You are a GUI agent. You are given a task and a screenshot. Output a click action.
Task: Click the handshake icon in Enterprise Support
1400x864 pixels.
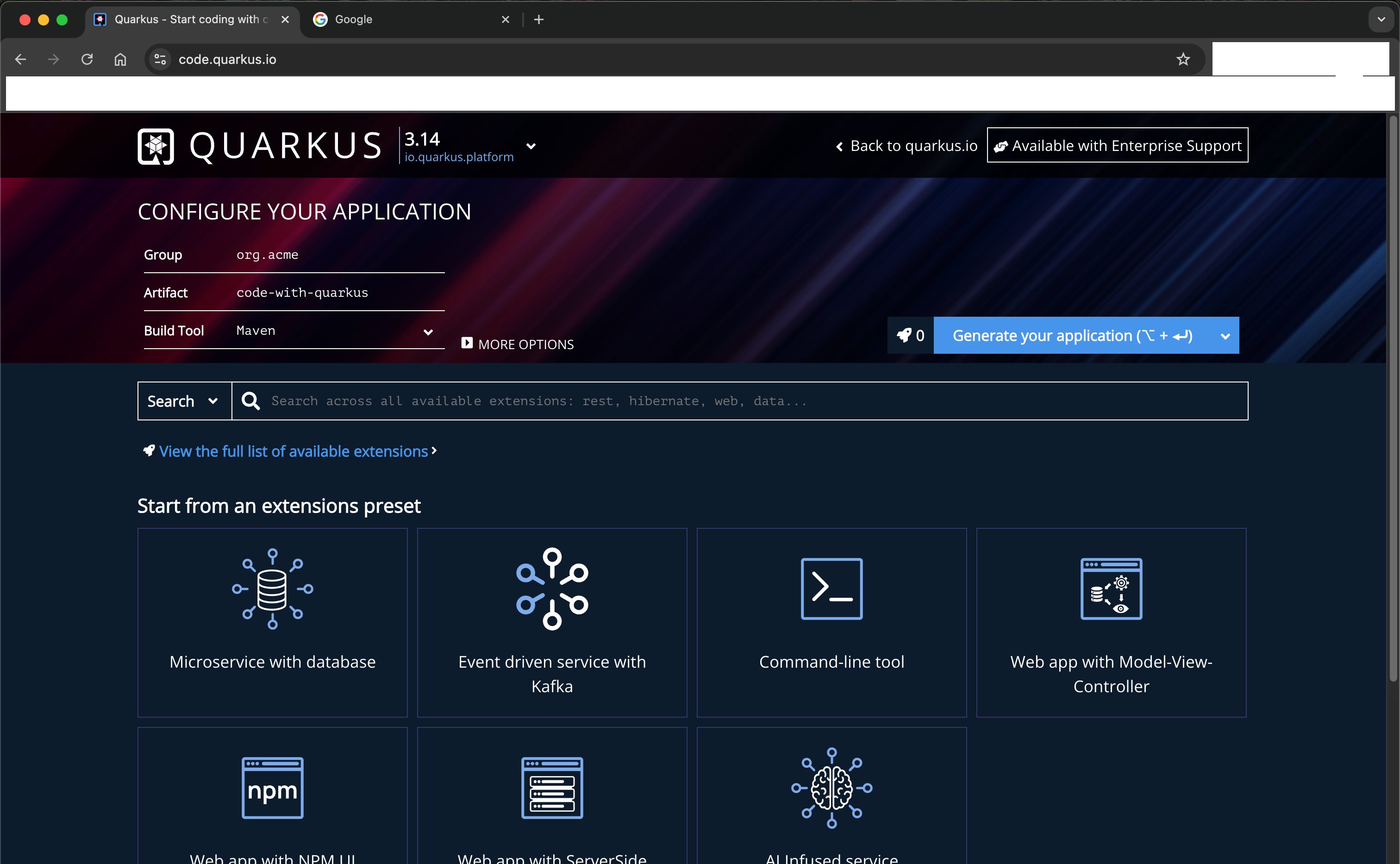click(1000, 147)
